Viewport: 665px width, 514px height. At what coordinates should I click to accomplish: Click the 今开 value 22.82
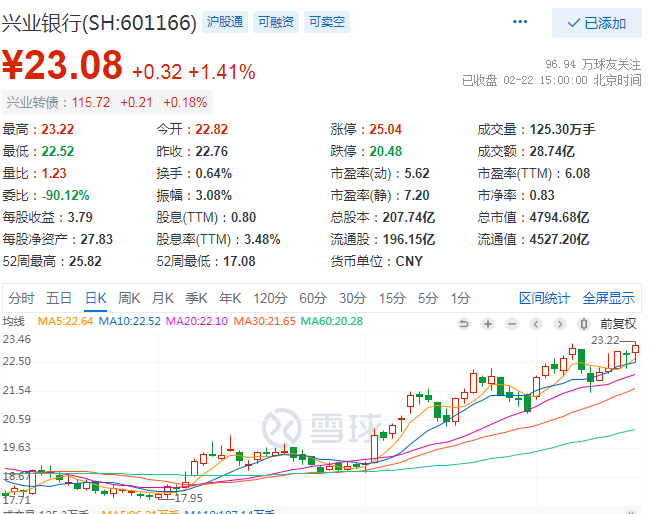(212, 129)
